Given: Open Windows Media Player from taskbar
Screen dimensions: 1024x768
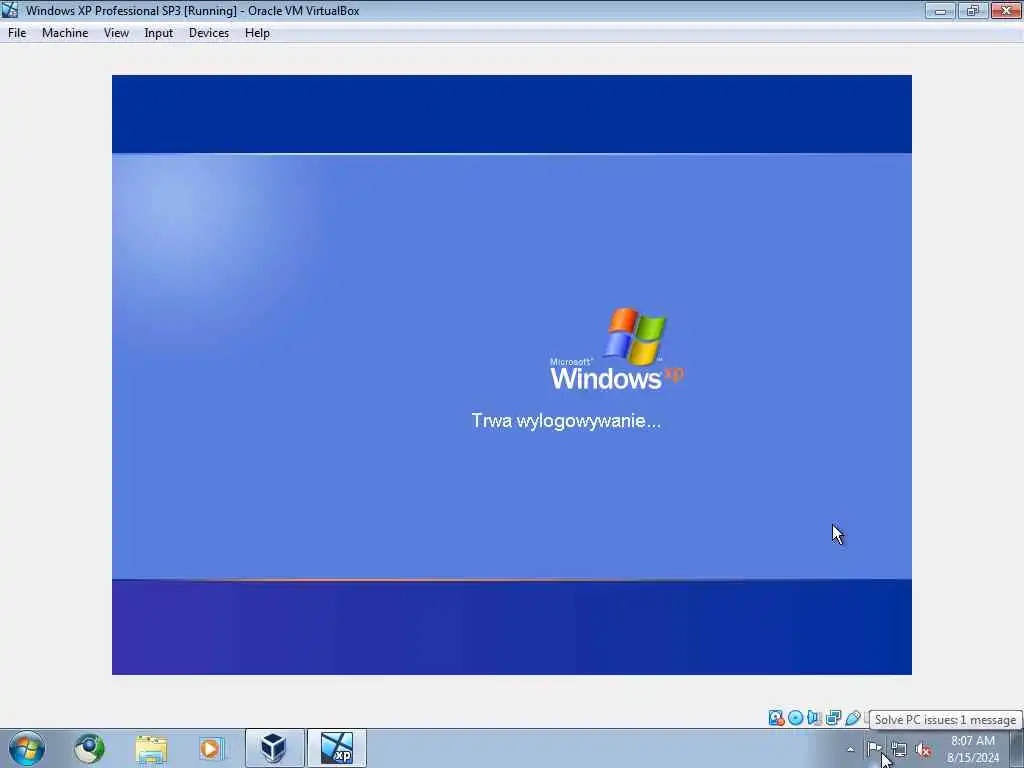Looking at the screenshot, I should point(210,748).
